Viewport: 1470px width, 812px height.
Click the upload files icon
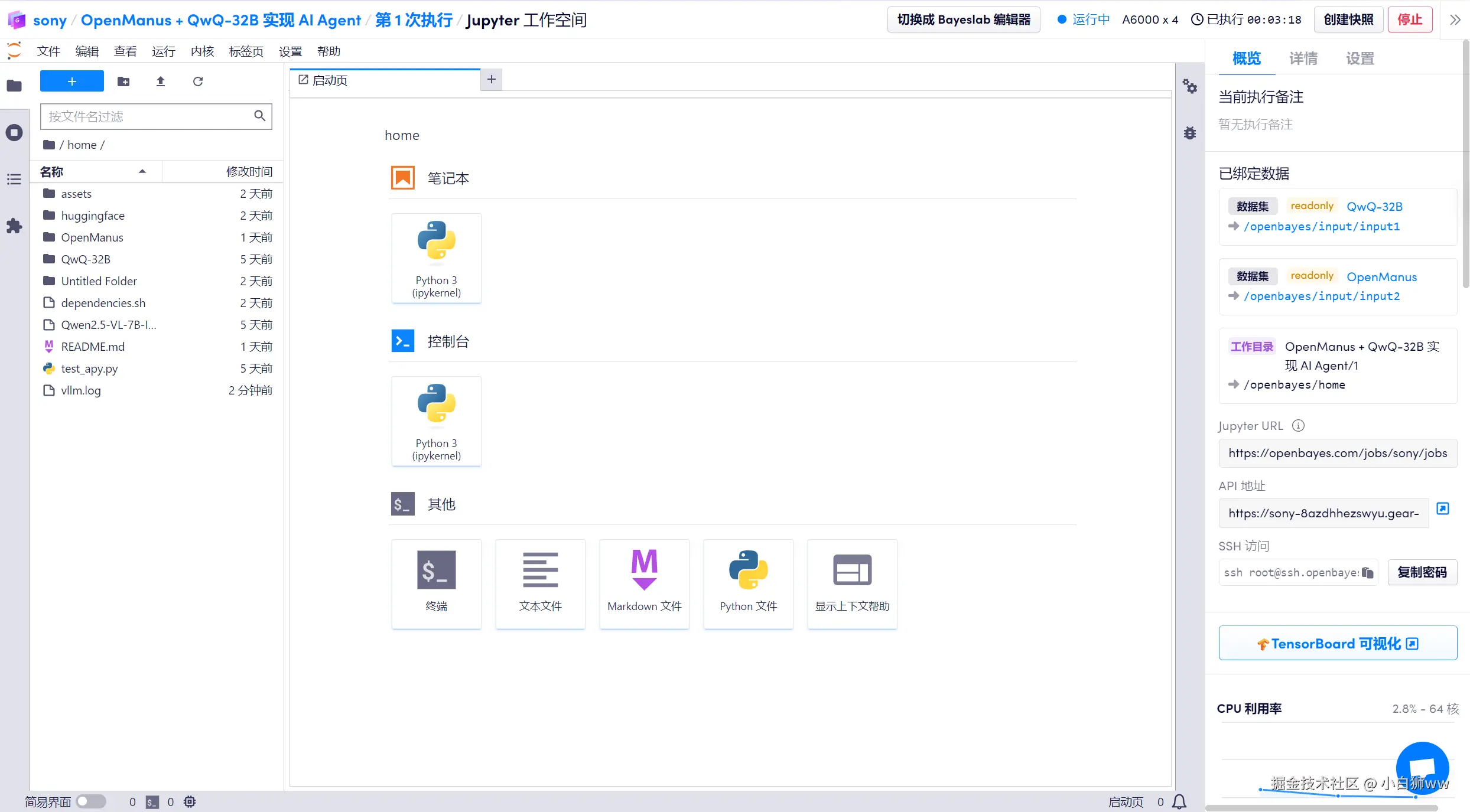coord(161,81)
